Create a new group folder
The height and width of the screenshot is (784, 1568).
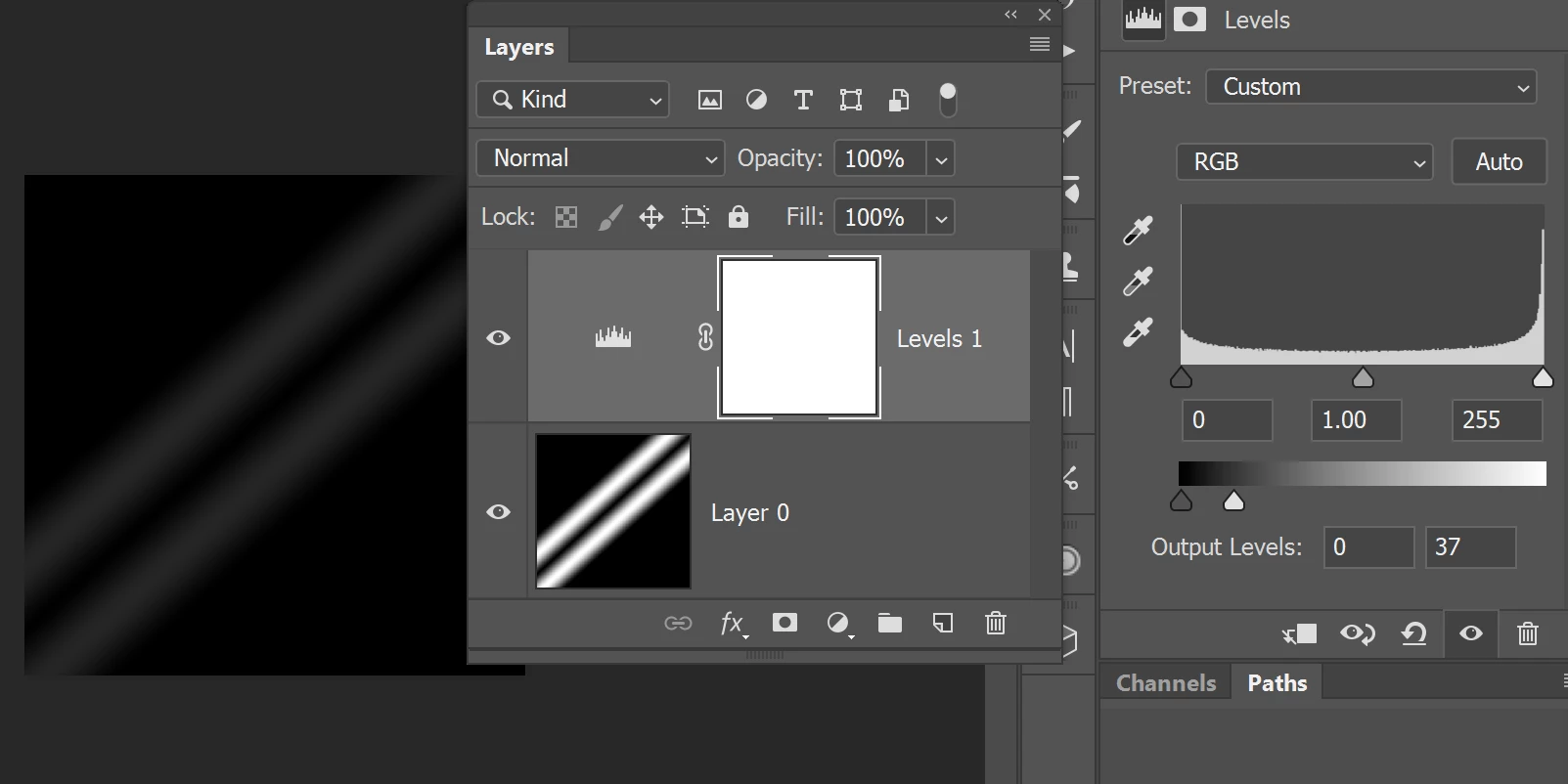(890, 623)
